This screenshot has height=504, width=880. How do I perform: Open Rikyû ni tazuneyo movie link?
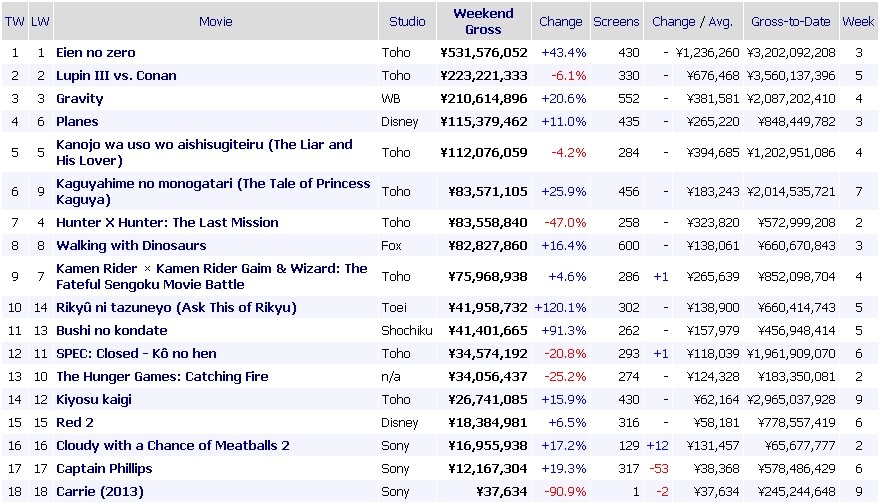pyautogui.click(x=176, y=307)
